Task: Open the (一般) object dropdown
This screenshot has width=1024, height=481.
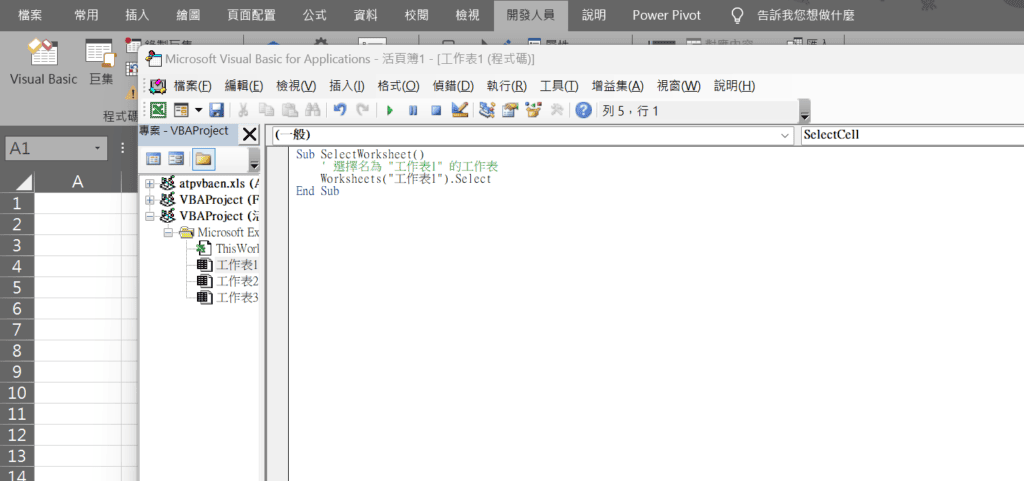Action: [x=783, y=135]
